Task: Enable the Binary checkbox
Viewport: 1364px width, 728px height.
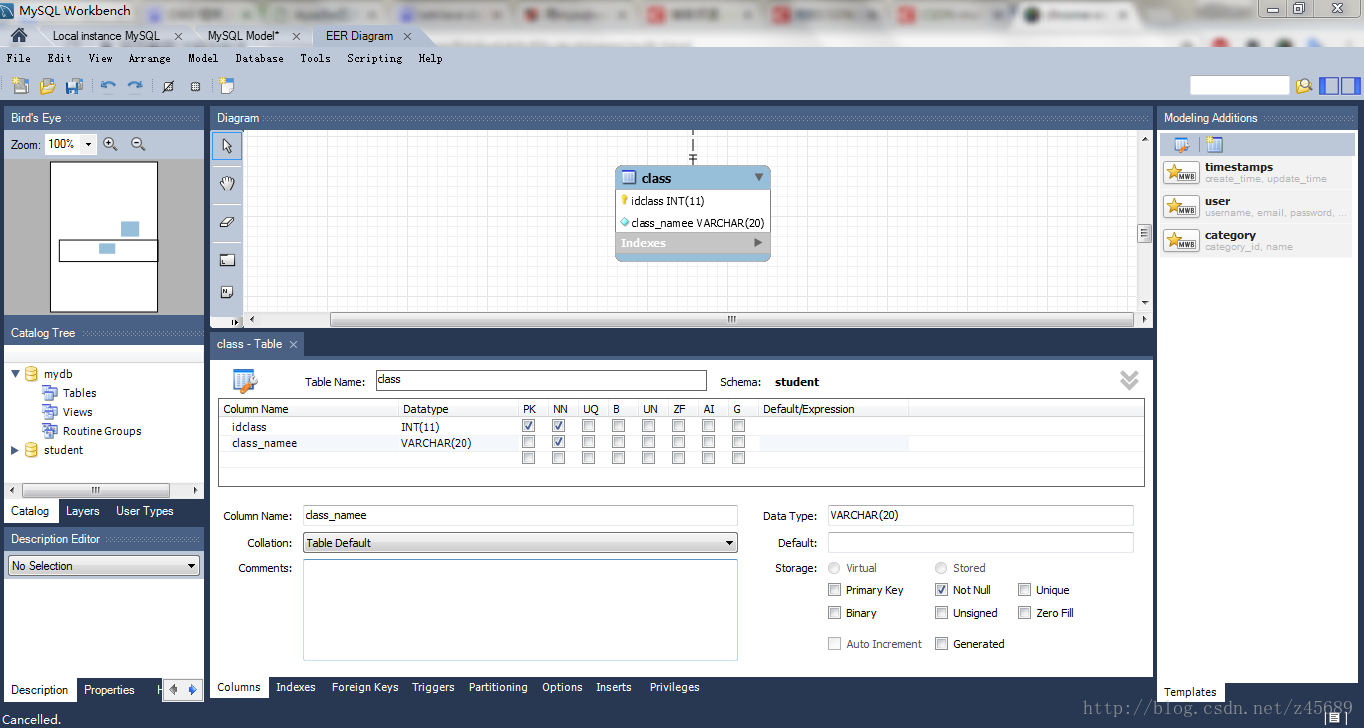Action: [x=835, y=613]
